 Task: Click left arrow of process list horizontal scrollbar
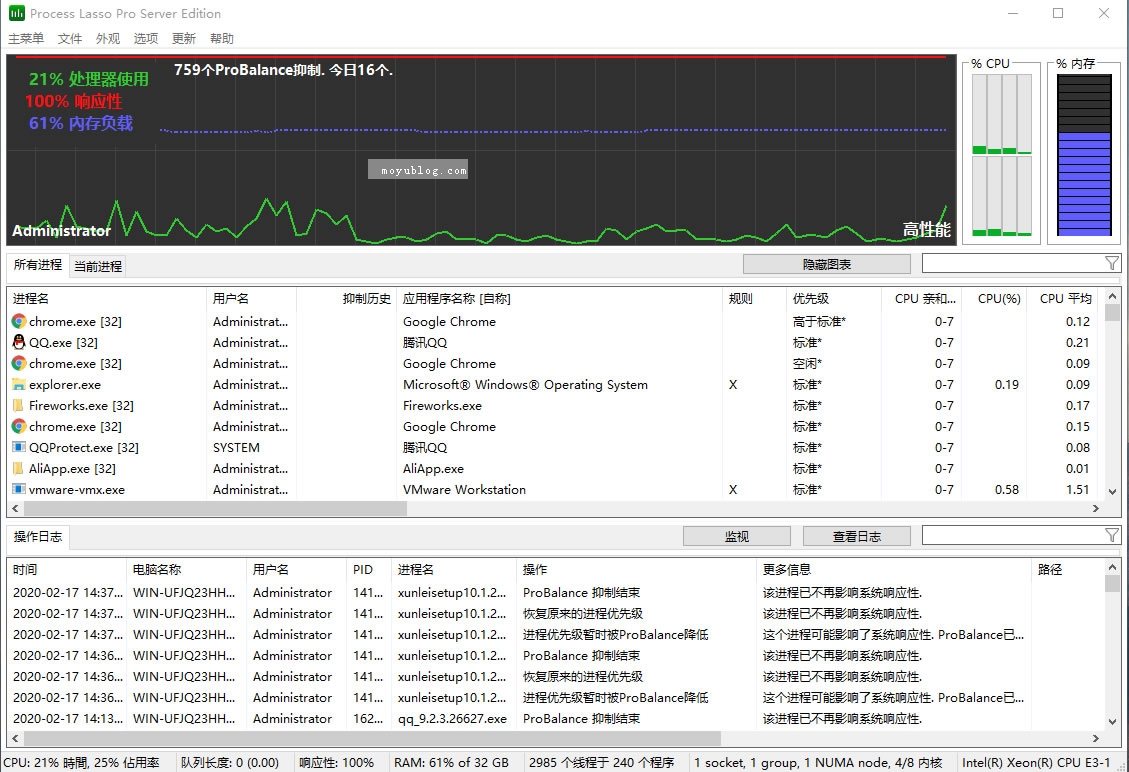pos(15,508)
